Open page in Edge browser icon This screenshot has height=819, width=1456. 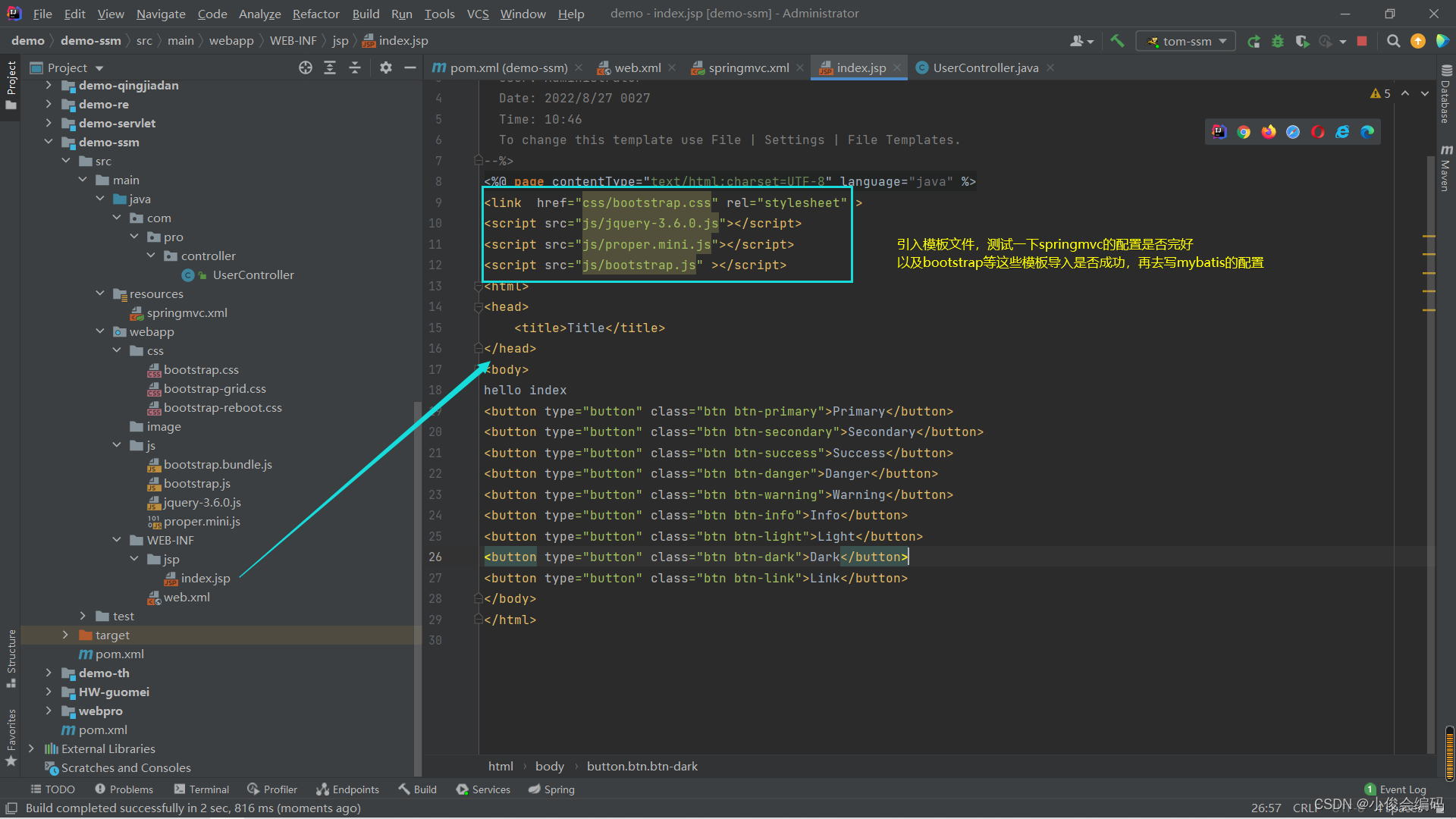click(x=1367, y=132)
